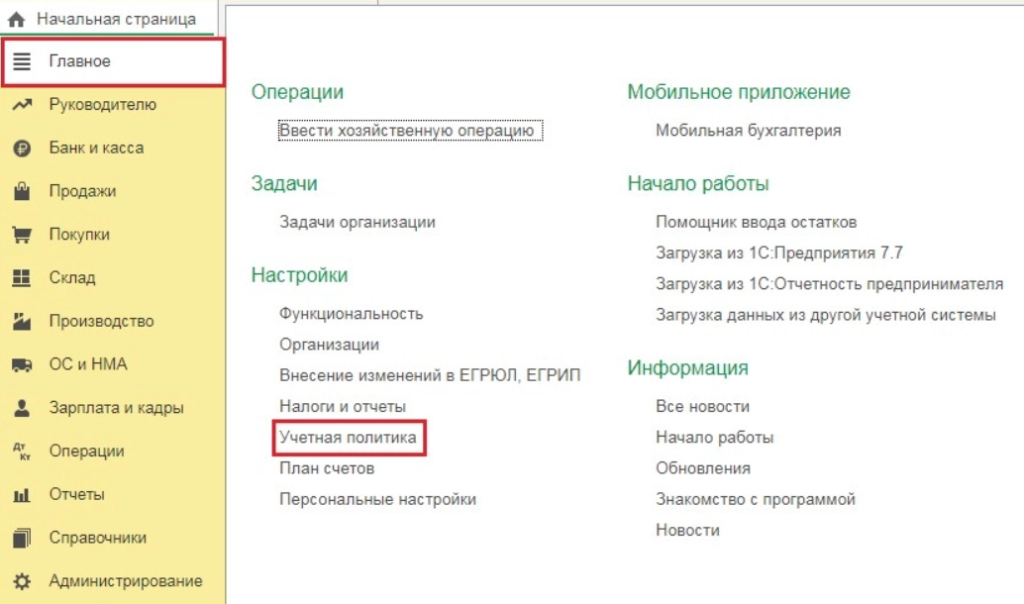Click the ruble coin icon for Банк и касса

(22, 148)
